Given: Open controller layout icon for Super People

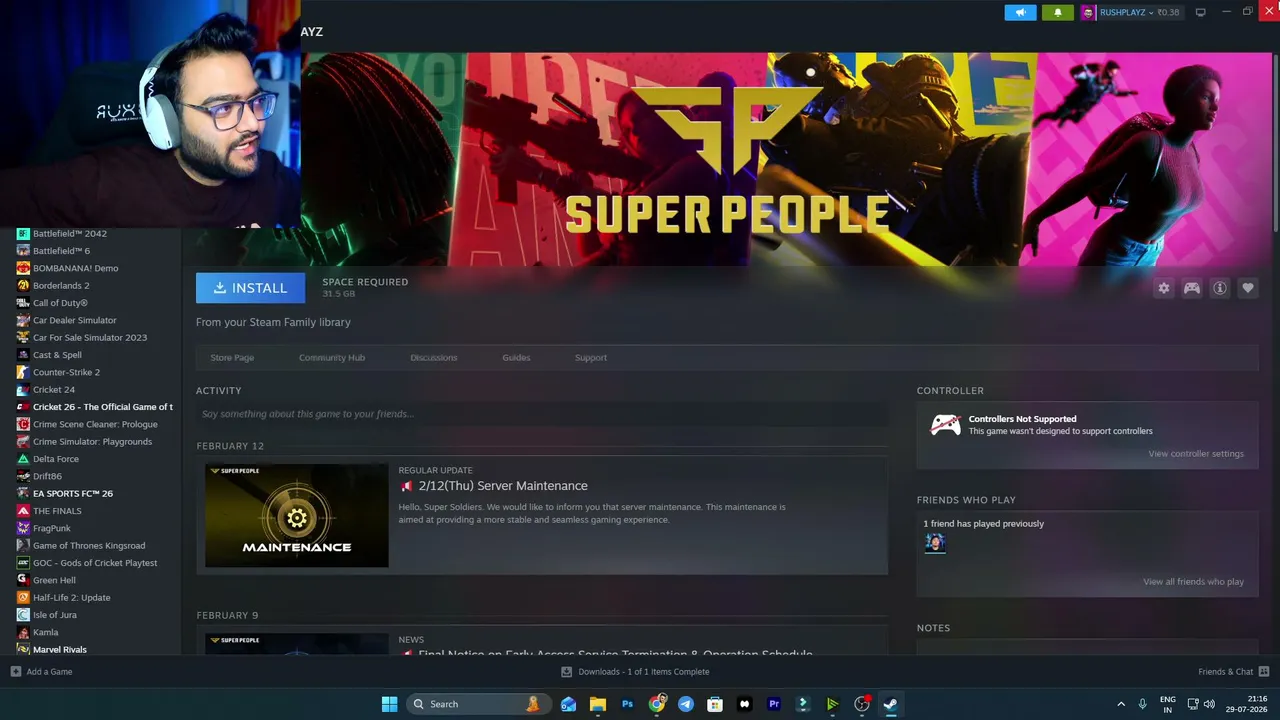Looking at the screenshot, I should [1191, 288].
